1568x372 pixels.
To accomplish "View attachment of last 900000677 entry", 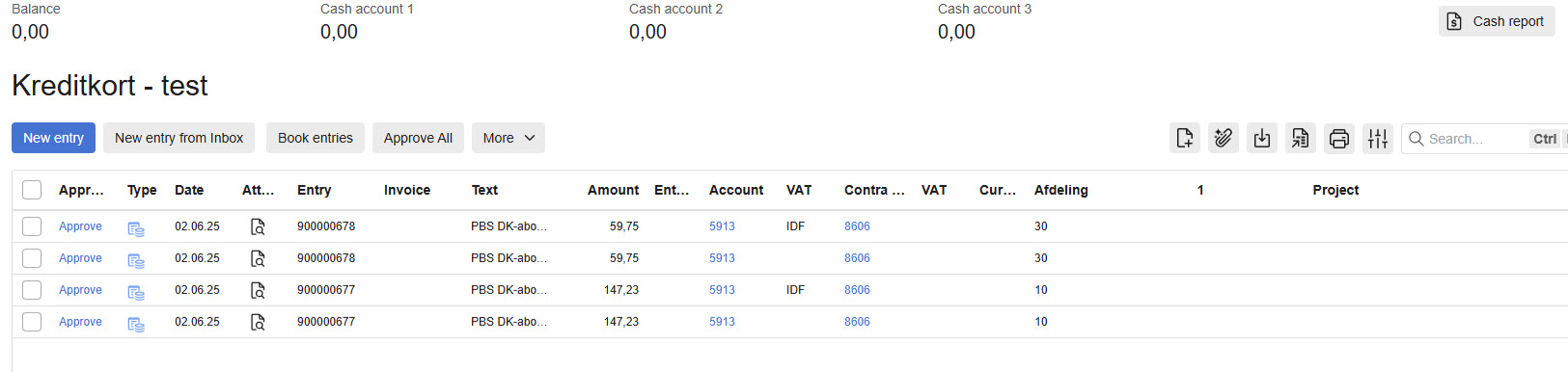I will [258, 322].
